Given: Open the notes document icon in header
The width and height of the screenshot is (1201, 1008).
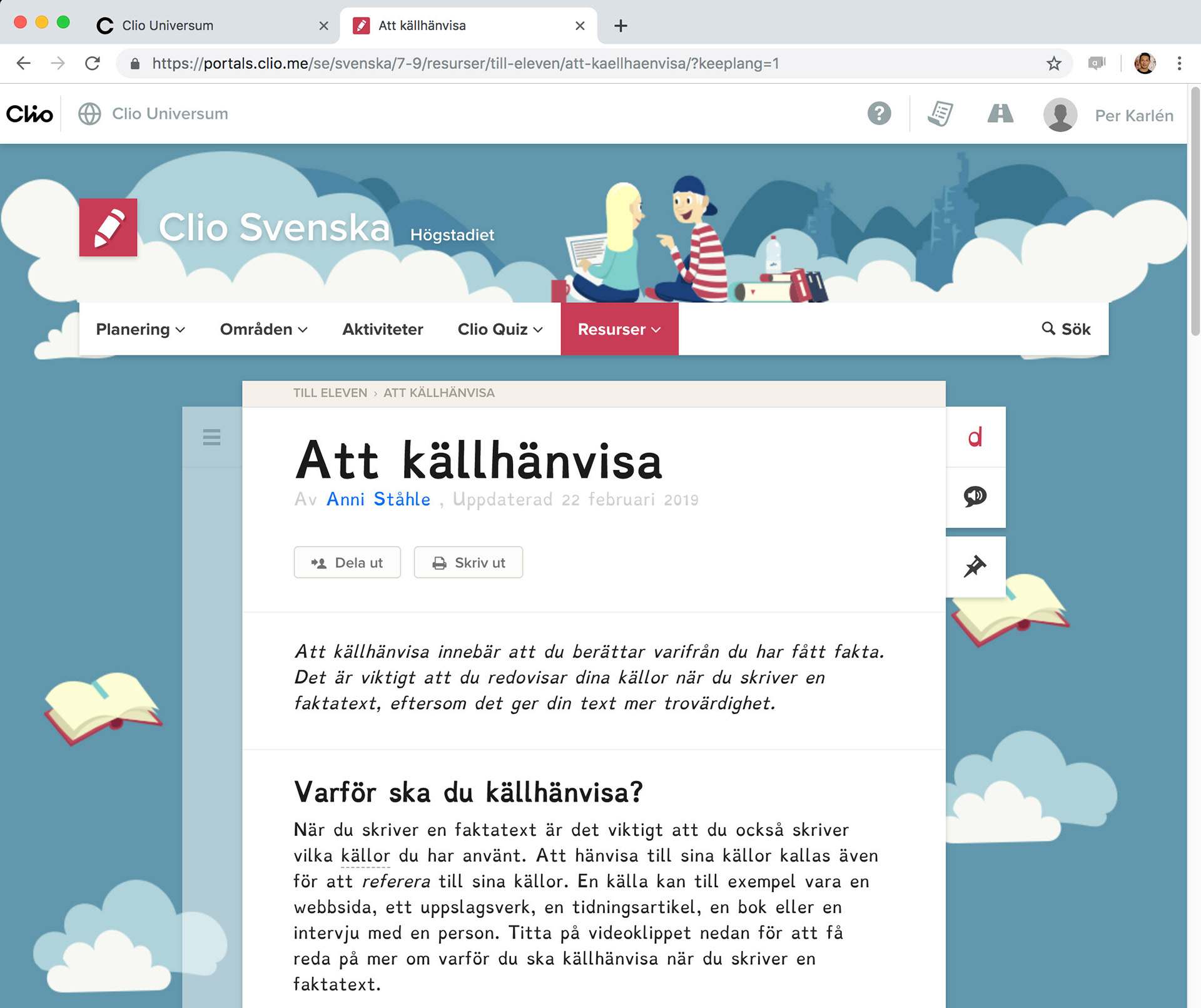Looking at the screenshot, I should [940, 114].
